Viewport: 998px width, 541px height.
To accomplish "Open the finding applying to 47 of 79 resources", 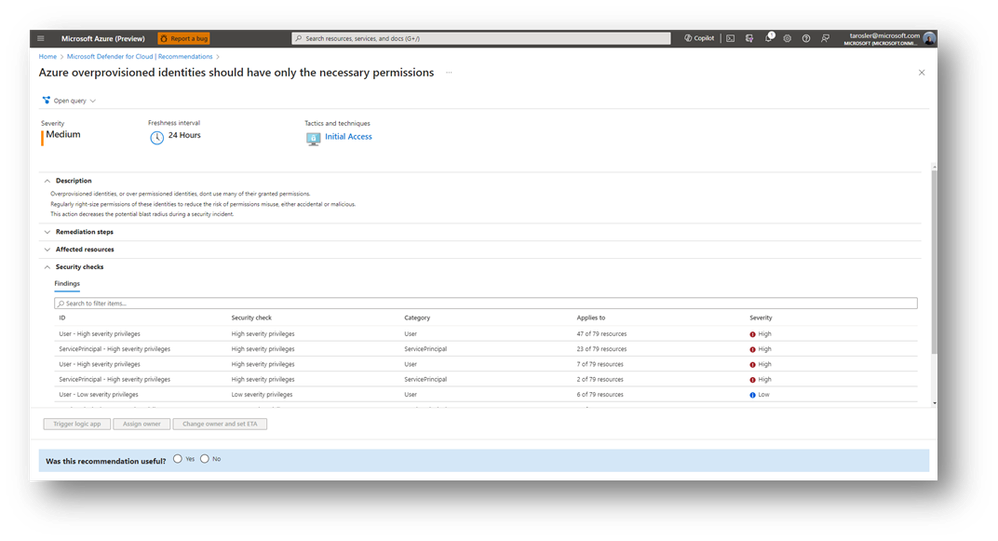I will tap(486, 334).
